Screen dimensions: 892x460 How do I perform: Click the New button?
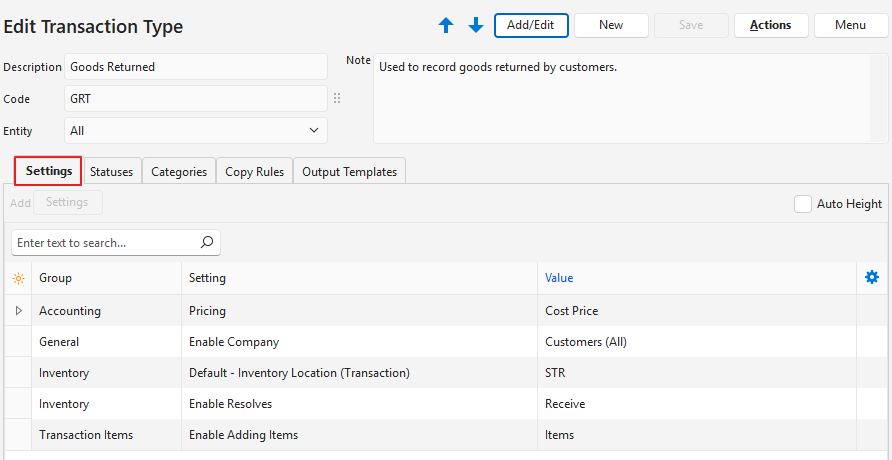[x=611, y=25]
